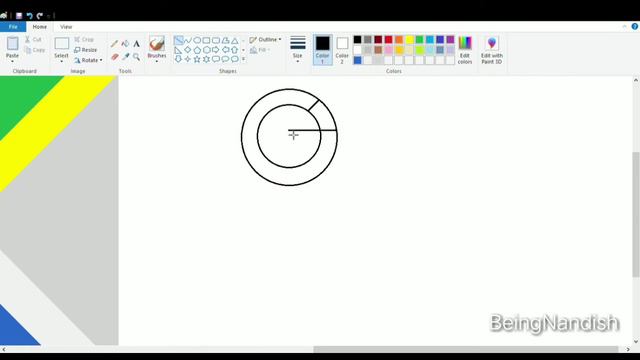Select the Magnifier tool

click(x=136, y=57)
